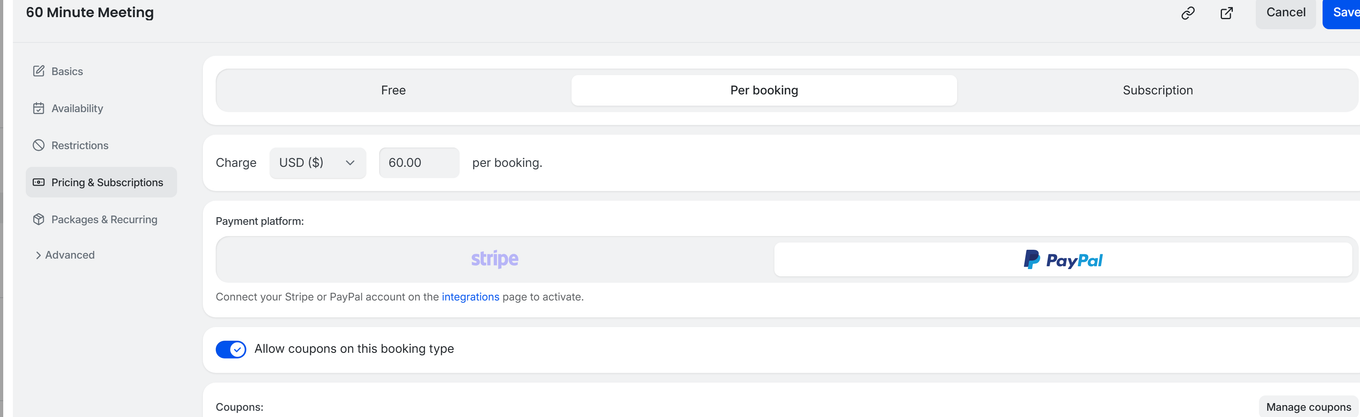This screenshot has height=417, width=1360.
Task: Click the Coupons: label
Action: pos(240,407)
